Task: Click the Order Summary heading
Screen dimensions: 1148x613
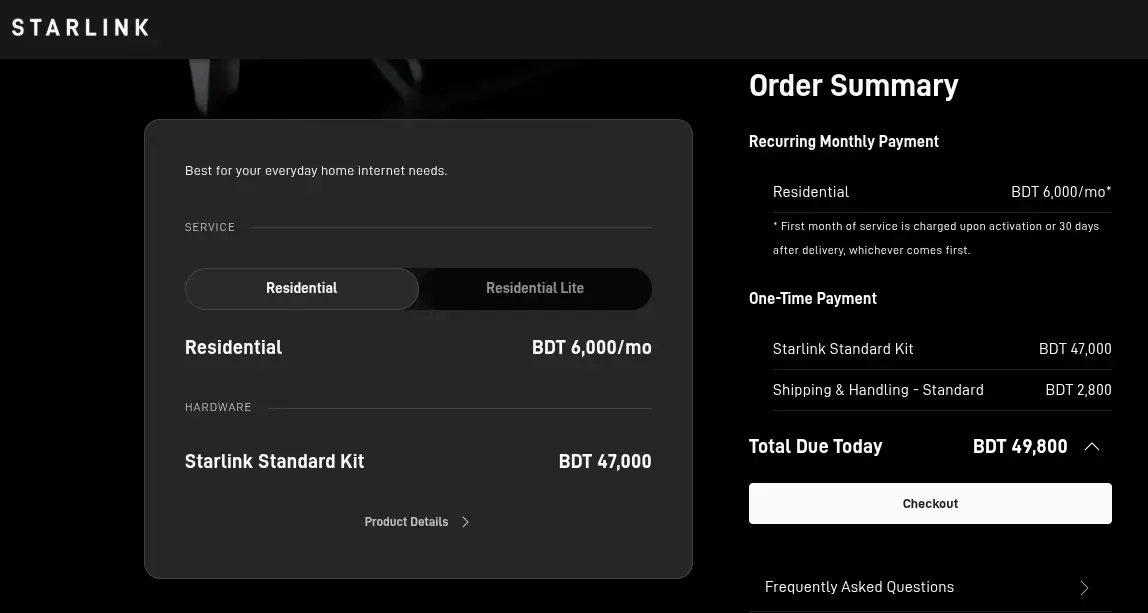Action: [854, 86]
